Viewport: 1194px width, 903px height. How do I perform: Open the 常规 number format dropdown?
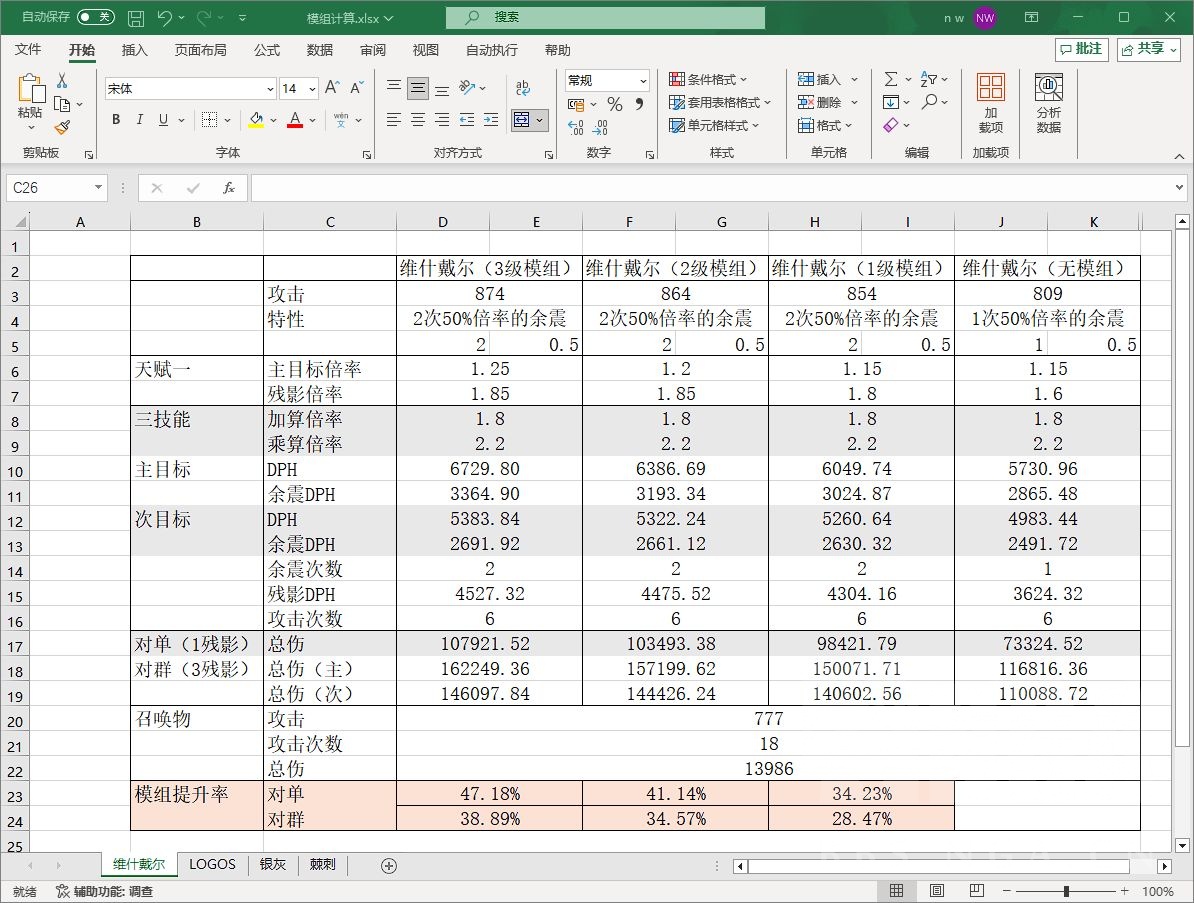605,79
